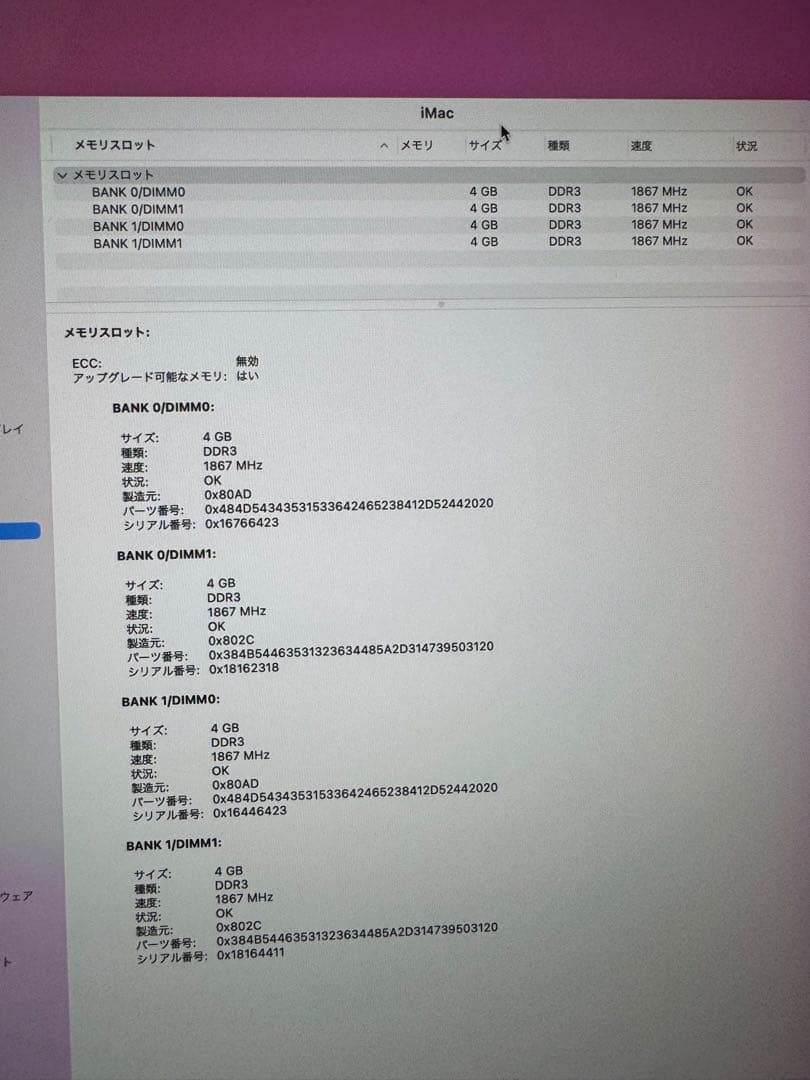810x1080 pixels.
Task: Click the メモリスロット column header
Action: pyautogui.click(x=101, y=145)
